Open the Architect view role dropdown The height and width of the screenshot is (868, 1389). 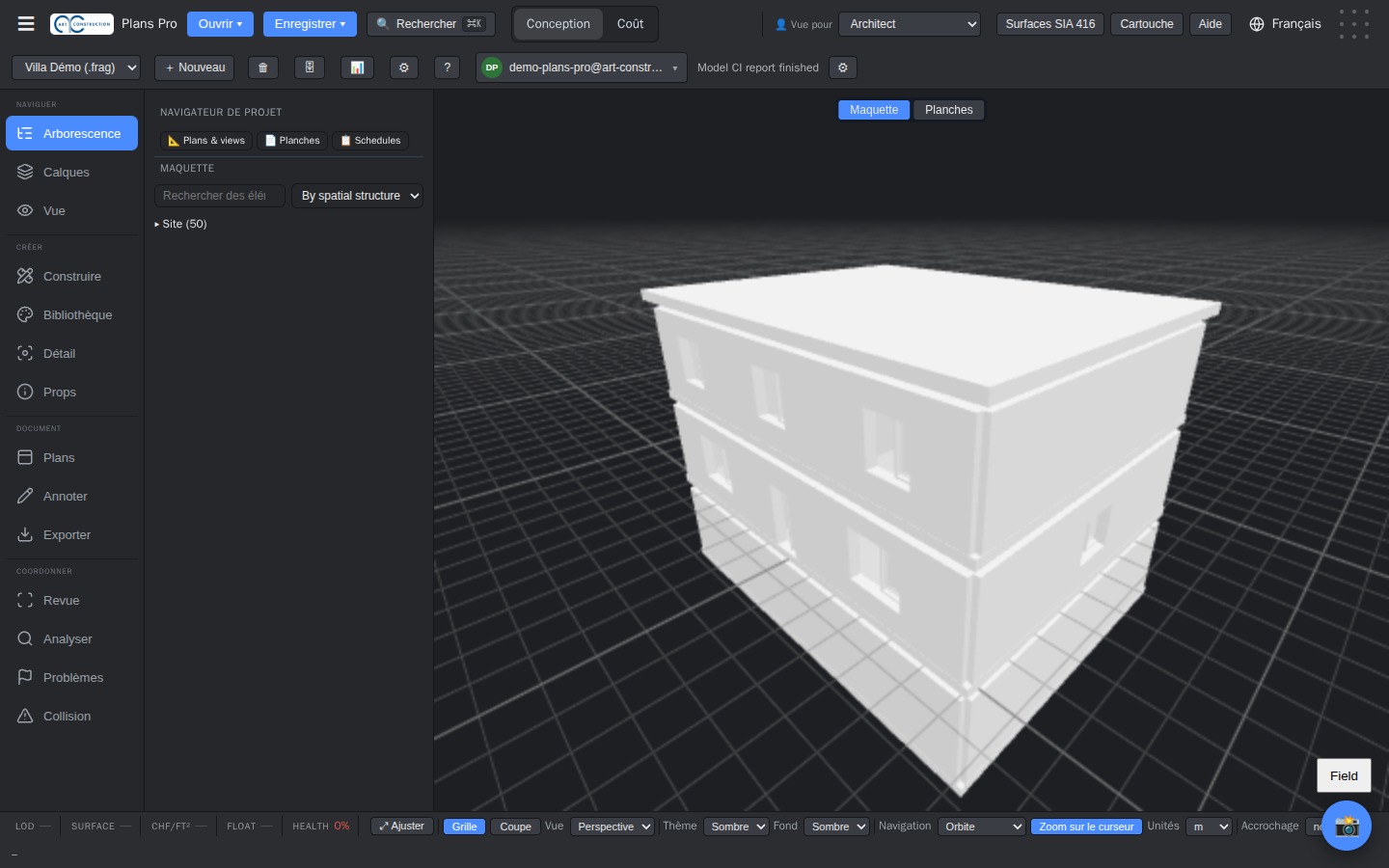tap(910, 24)
